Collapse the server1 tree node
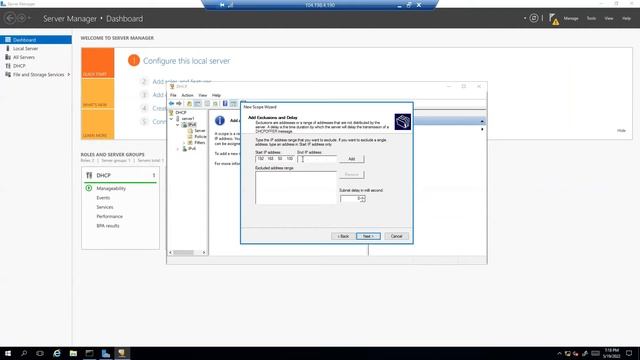 [172, 119]
